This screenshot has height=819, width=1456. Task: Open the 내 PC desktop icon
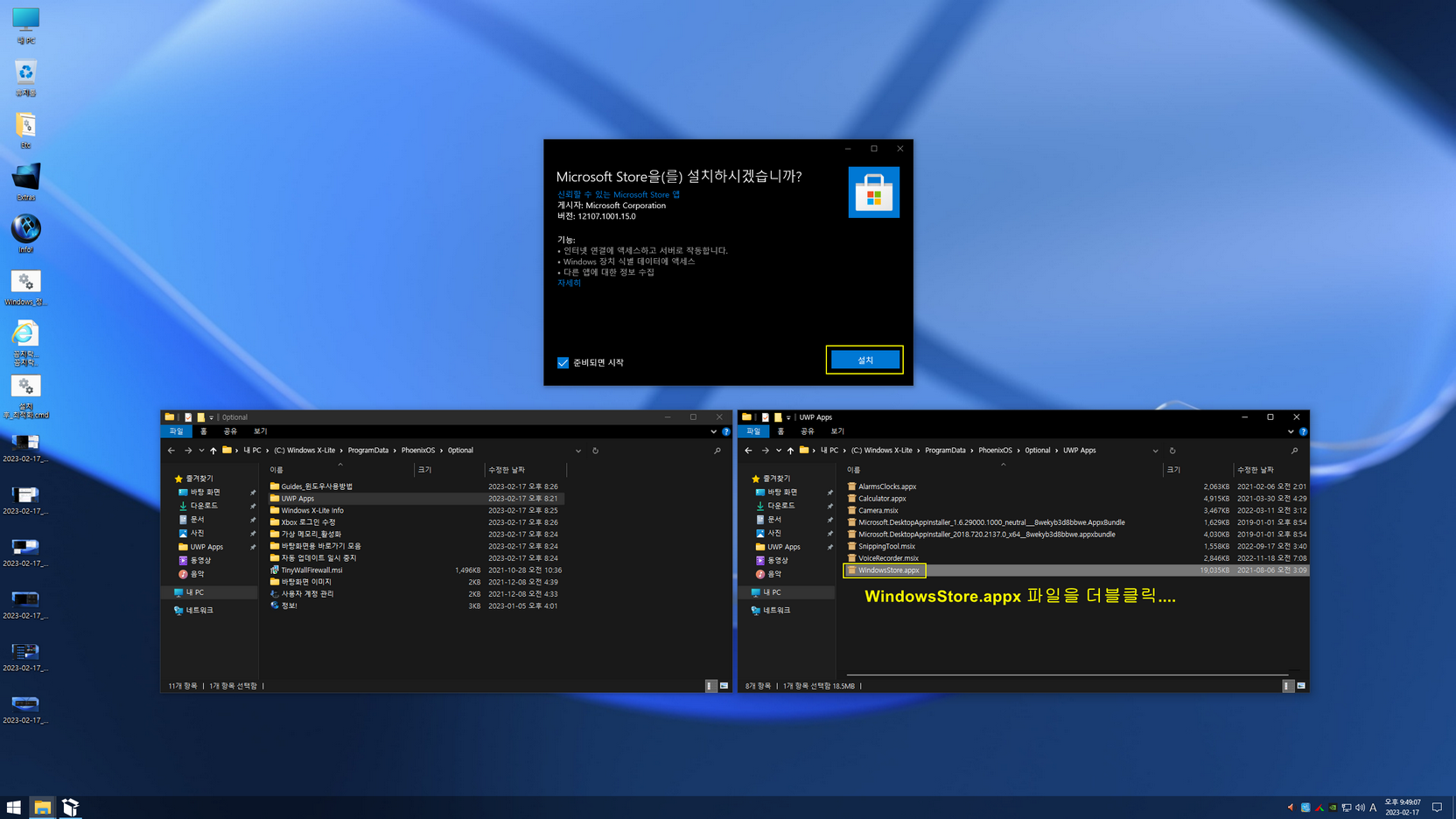click(x=25, y=26)
